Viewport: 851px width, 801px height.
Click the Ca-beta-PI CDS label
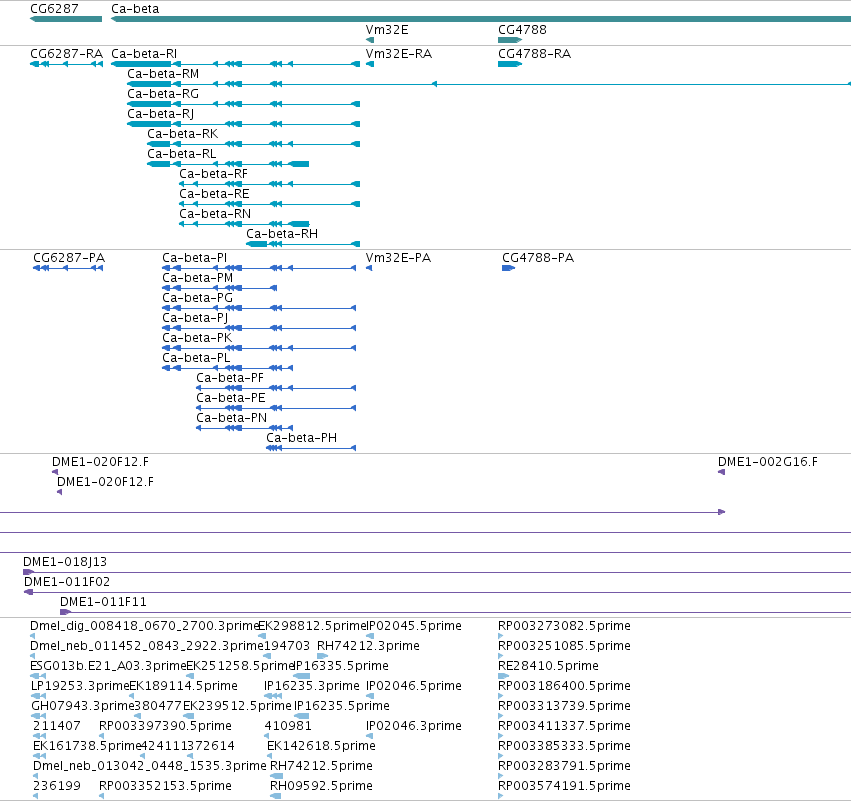pos(194,257)
